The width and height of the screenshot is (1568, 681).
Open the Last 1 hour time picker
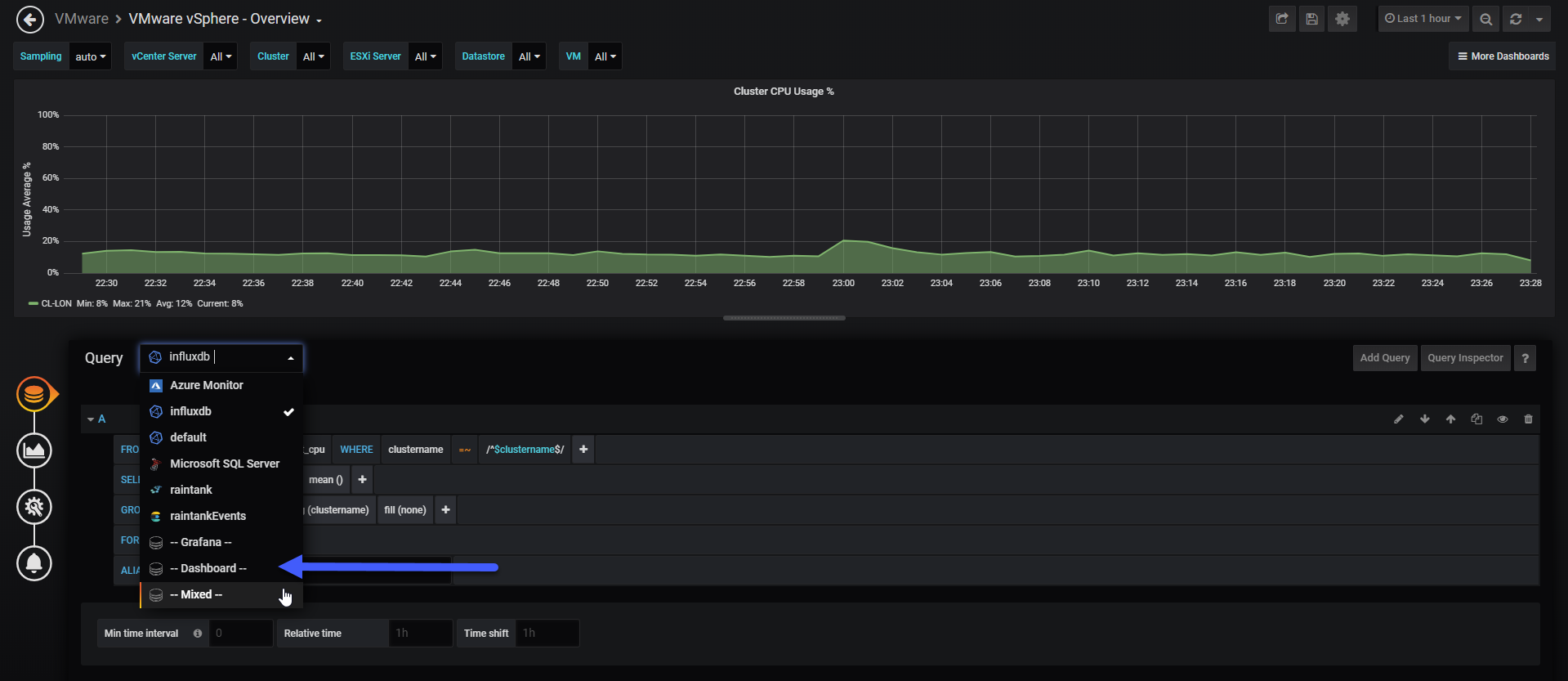[1423, 19]
